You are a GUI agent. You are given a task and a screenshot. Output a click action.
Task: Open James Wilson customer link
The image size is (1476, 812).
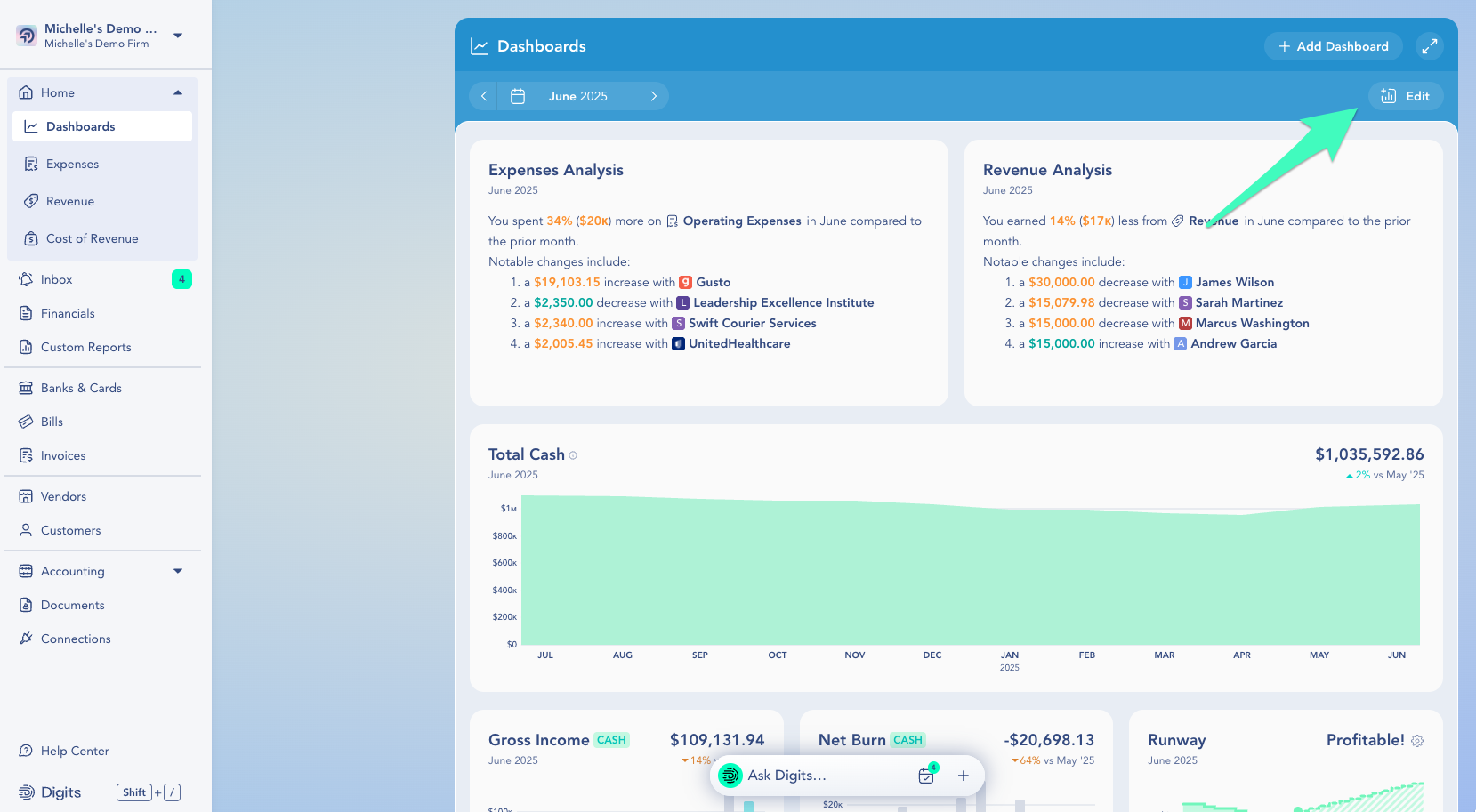pyautogui.click(x=1234, y=282)
